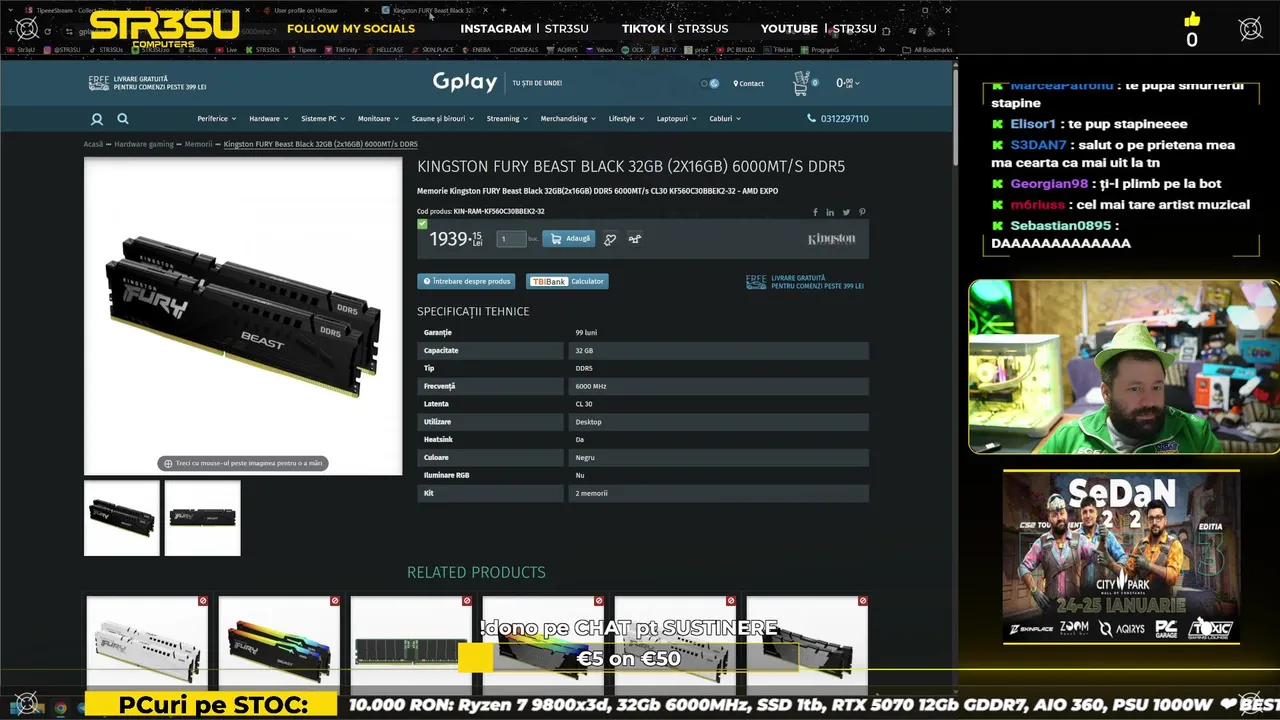This screenshot has width=1280, height=720.
Task: Open the shopping cart icon
Action: 801,83
